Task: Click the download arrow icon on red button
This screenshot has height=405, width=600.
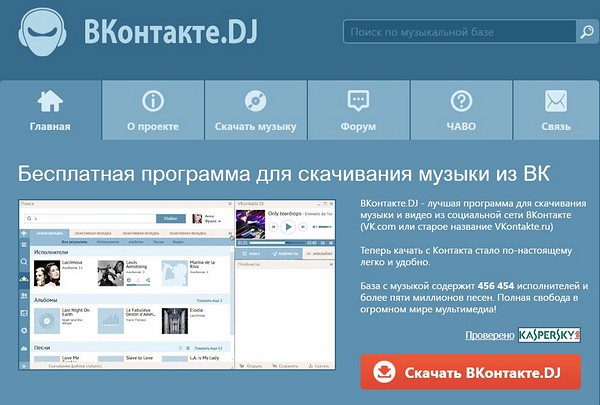Action: pos(384,372)
